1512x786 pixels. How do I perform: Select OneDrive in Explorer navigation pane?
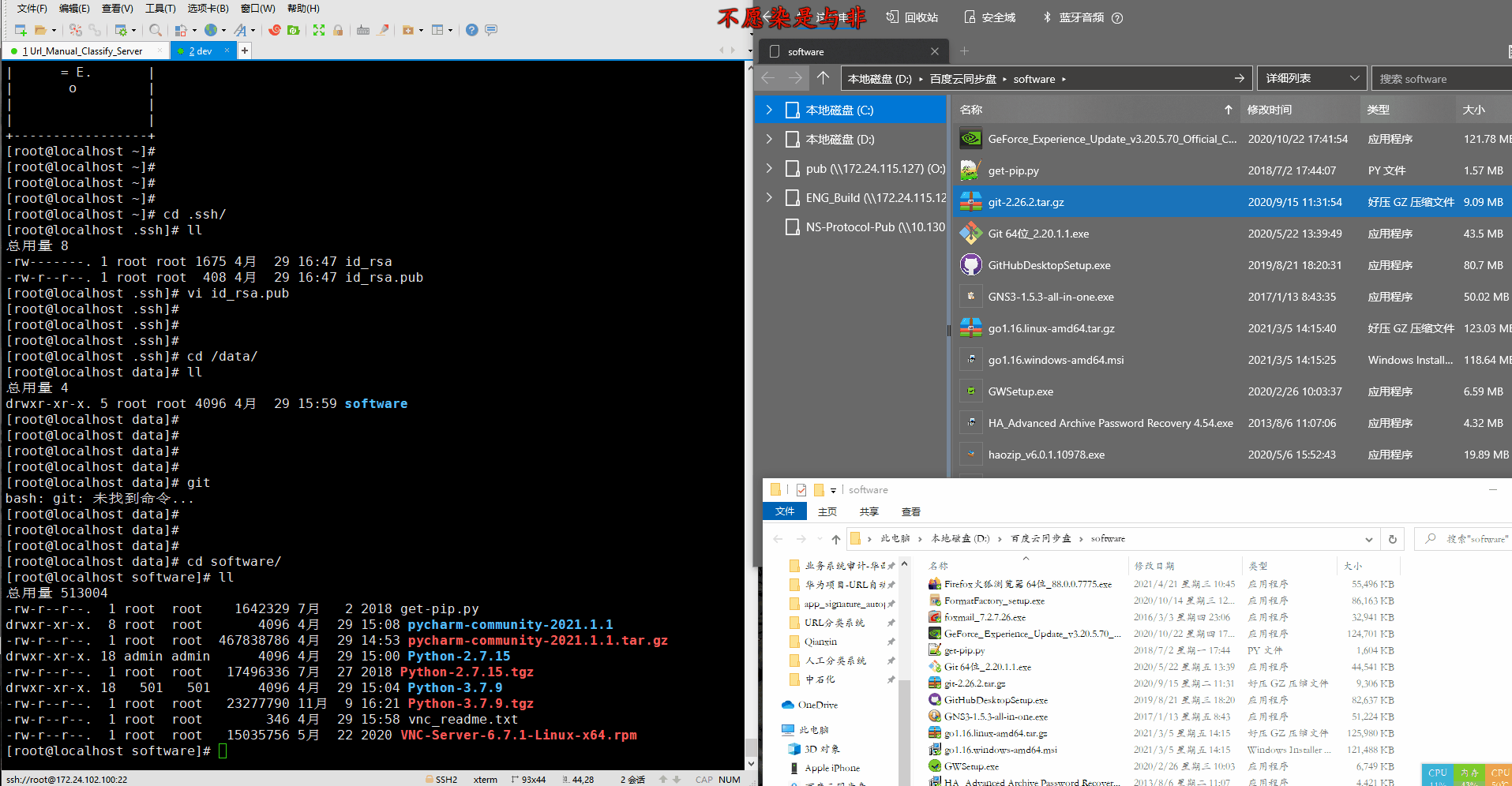coord(818,705)
